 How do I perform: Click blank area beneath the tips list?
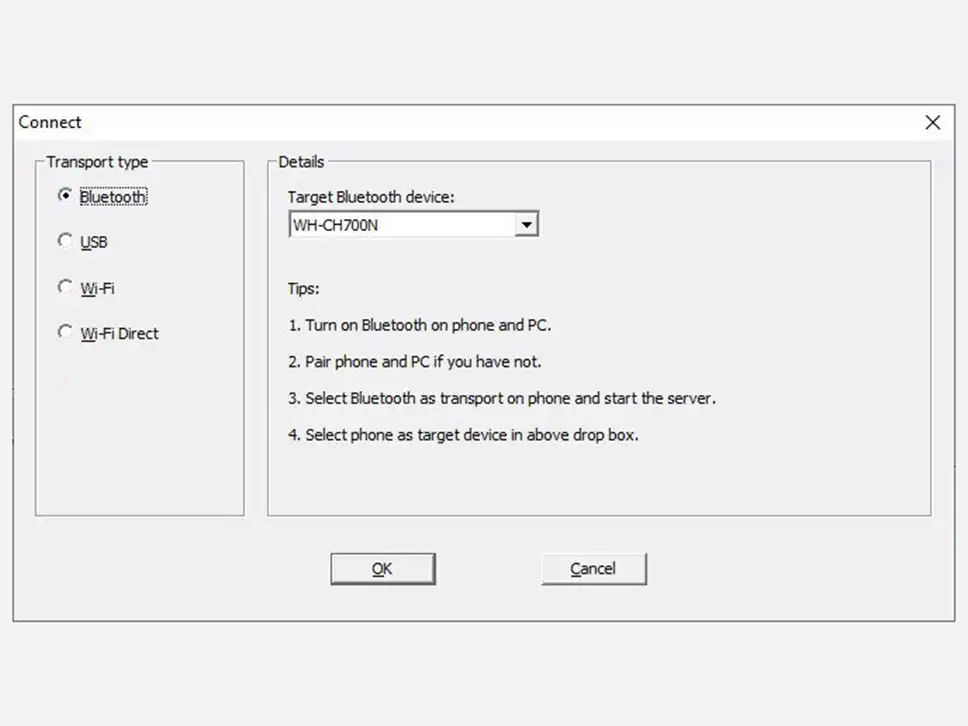point(598,480)
